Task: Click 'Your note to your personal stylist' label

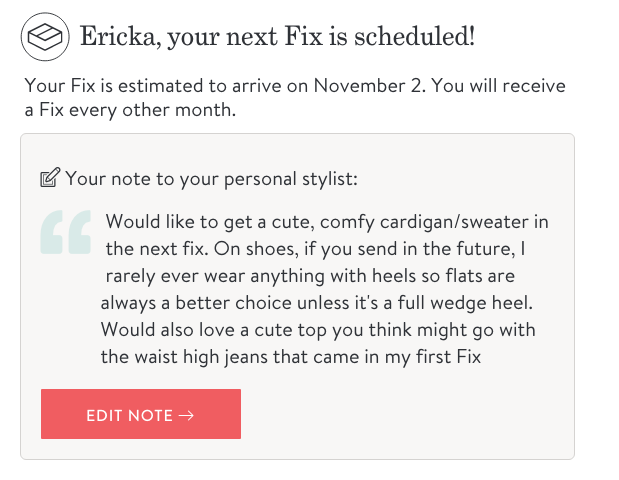Action: pyautogui.click(x=211, y=180)
